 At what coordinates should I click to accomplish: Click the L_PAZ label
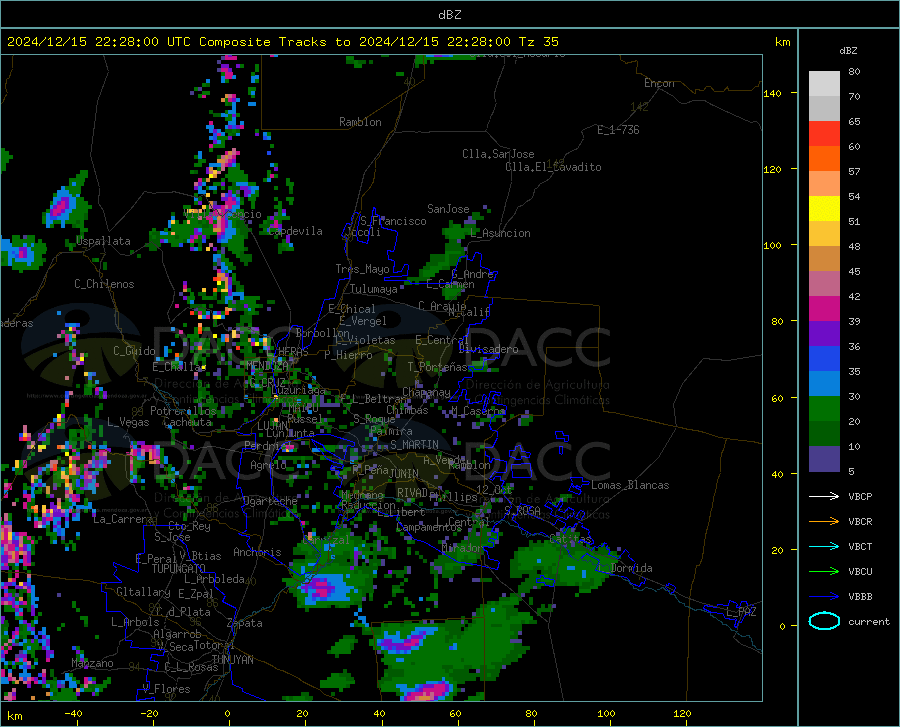(x=741, y=612)
